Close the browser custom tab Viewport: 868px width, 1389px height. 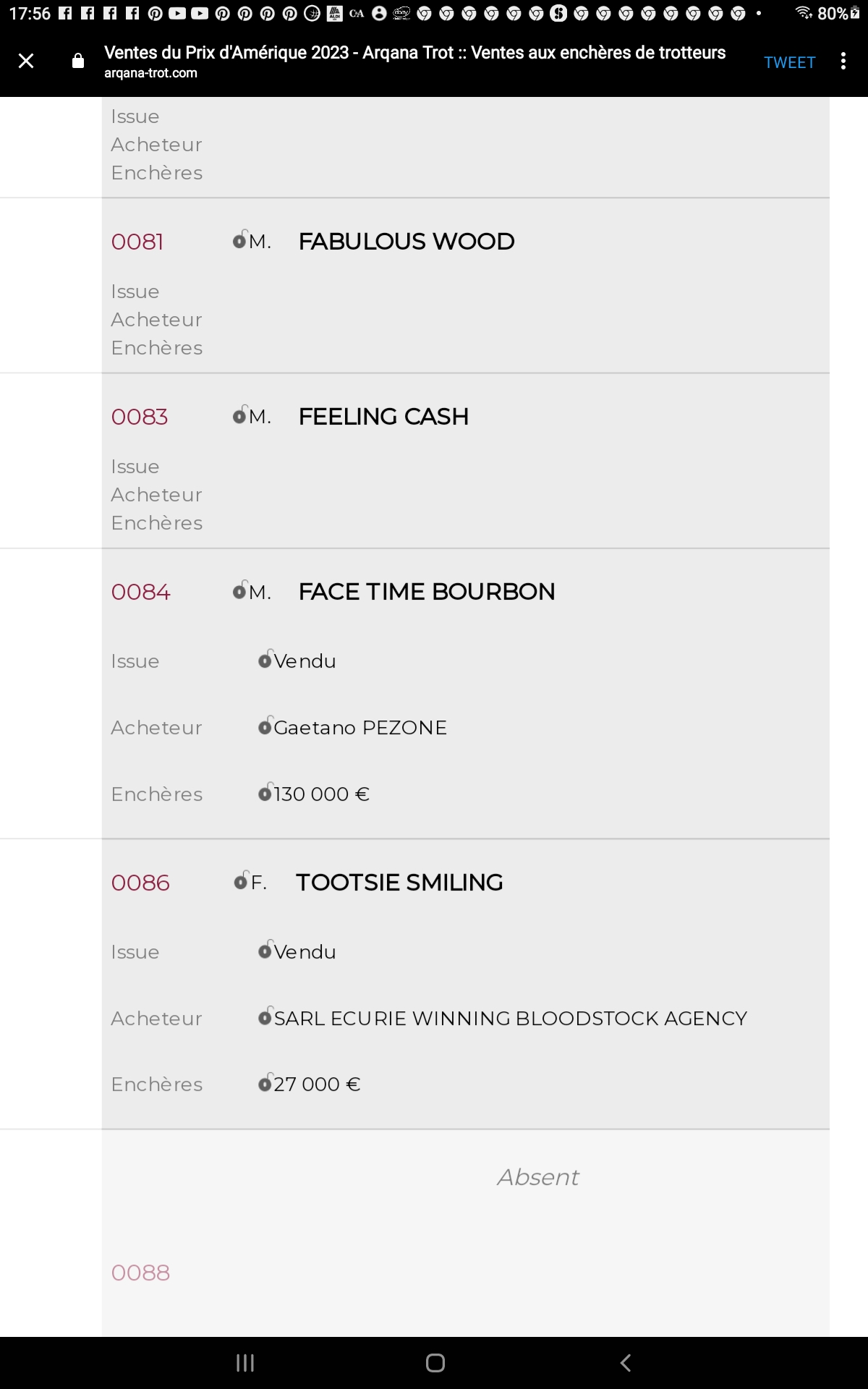26,61
